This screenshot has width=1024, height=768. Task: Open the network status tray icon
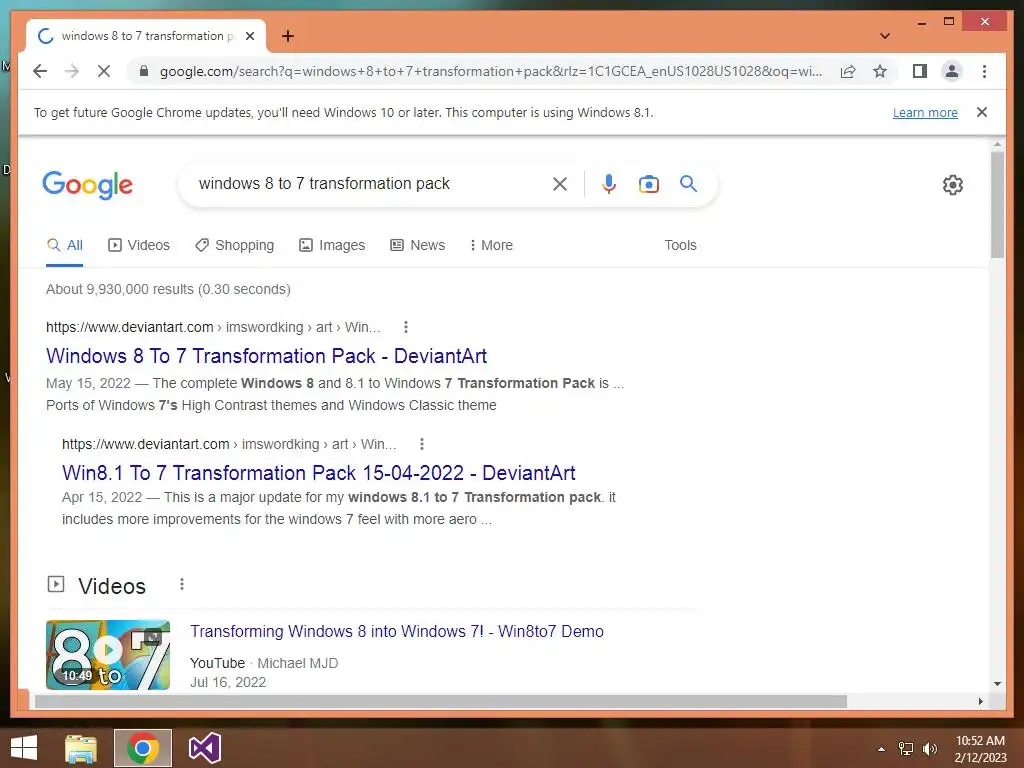tap(906, 749)
